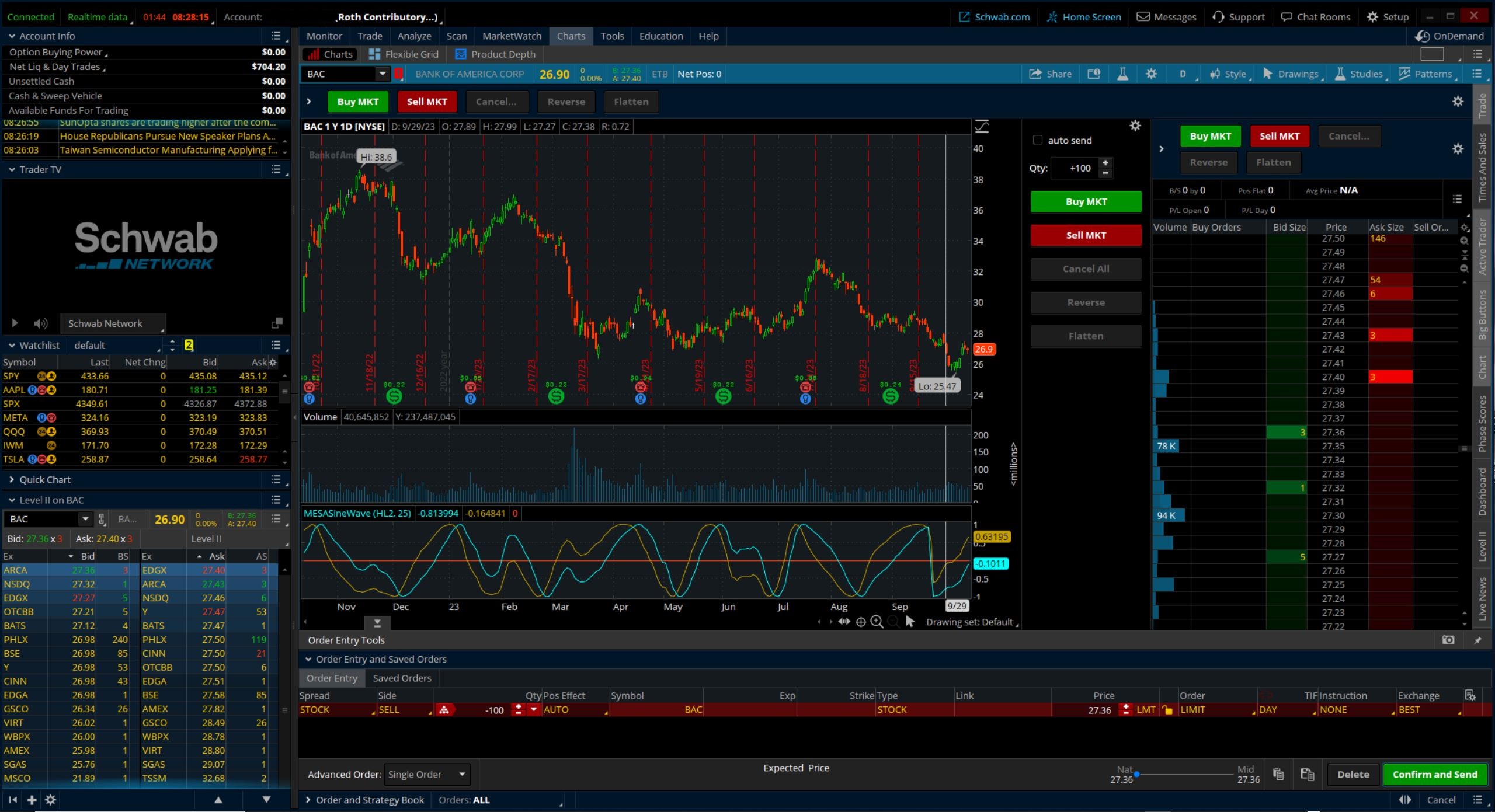Open the Share chart option

tap(1050, 74)
